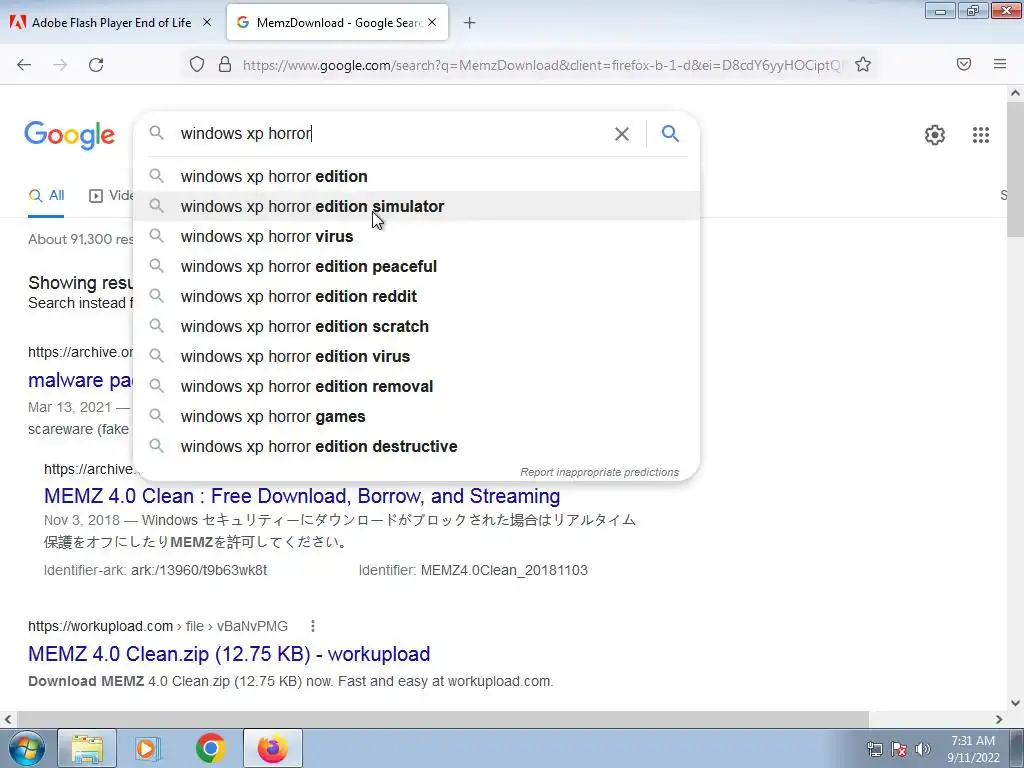
Task: Open the network tray icon
Action: [x=874, y=749]
